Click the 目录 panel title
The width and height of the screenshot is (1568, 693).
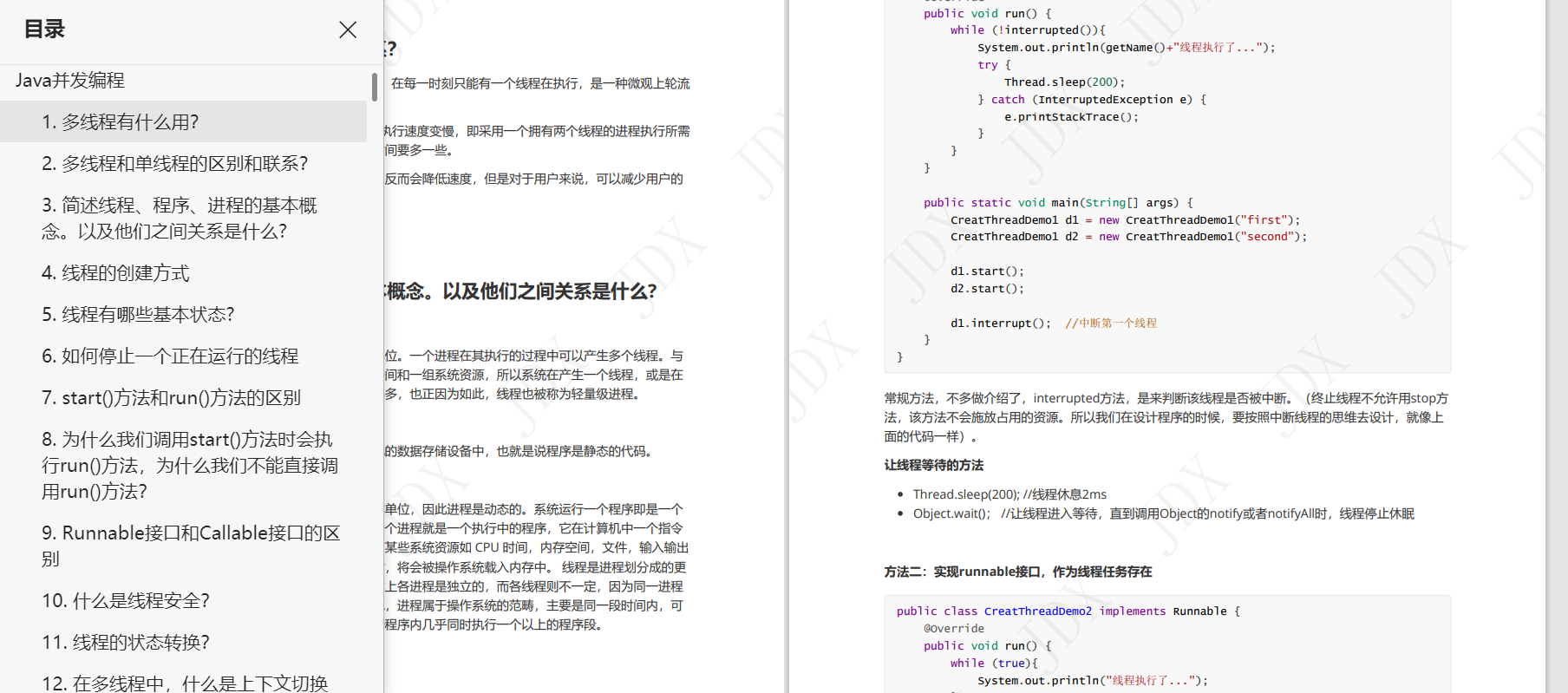coord(44,29)
